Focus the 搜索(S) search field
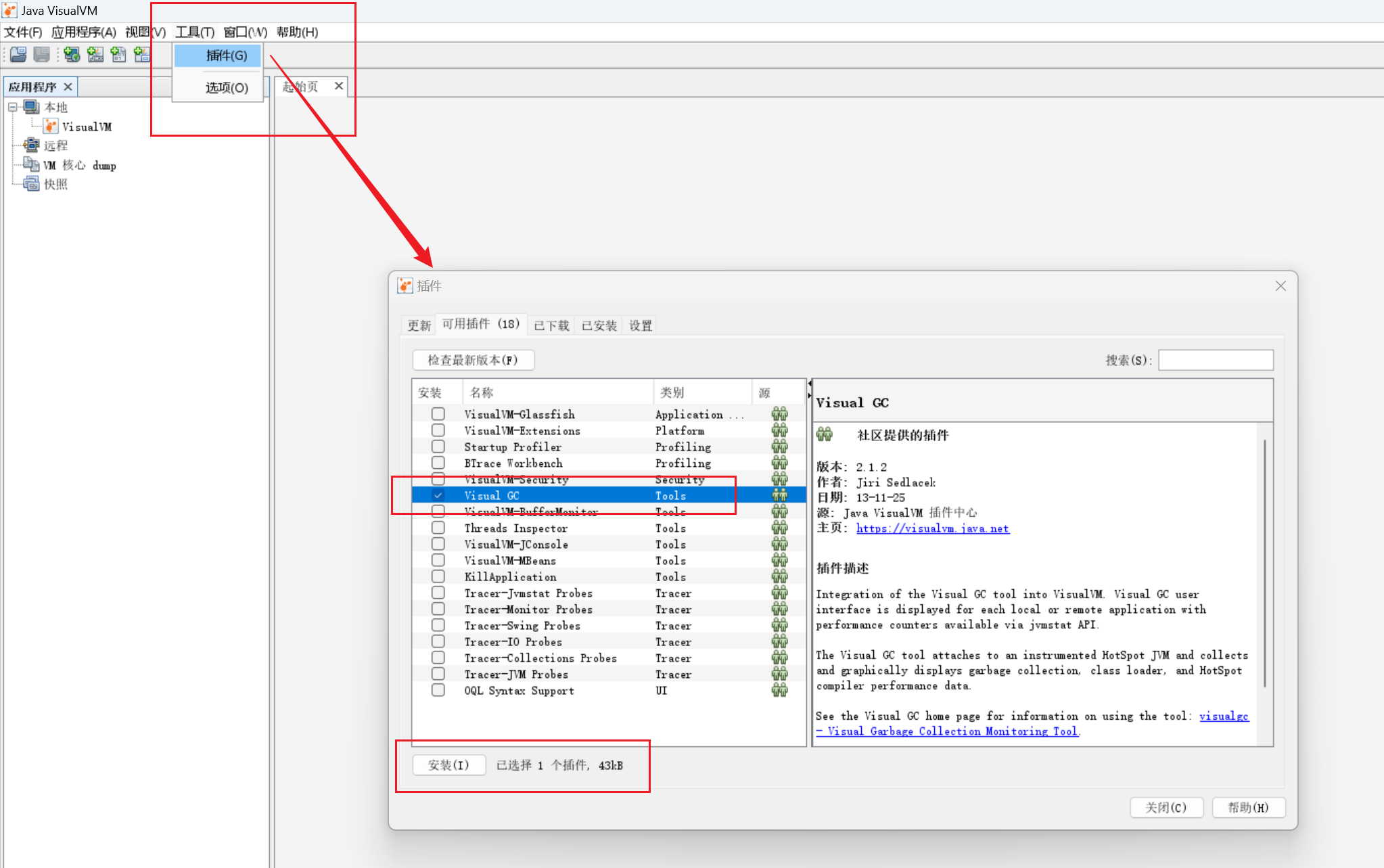Viewport: 1384px width, 868px height. [x=1216, y=360]
